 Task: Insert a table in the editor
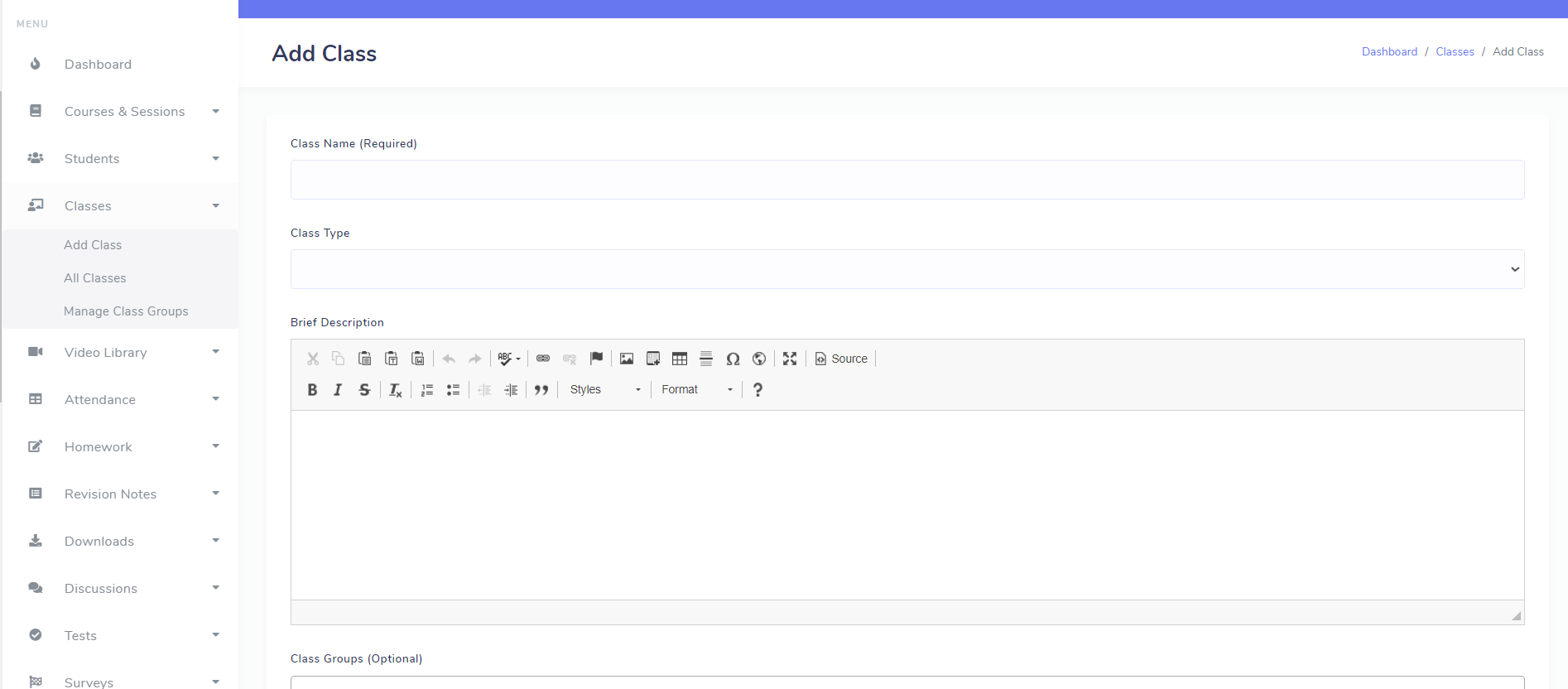coord(680,359)
